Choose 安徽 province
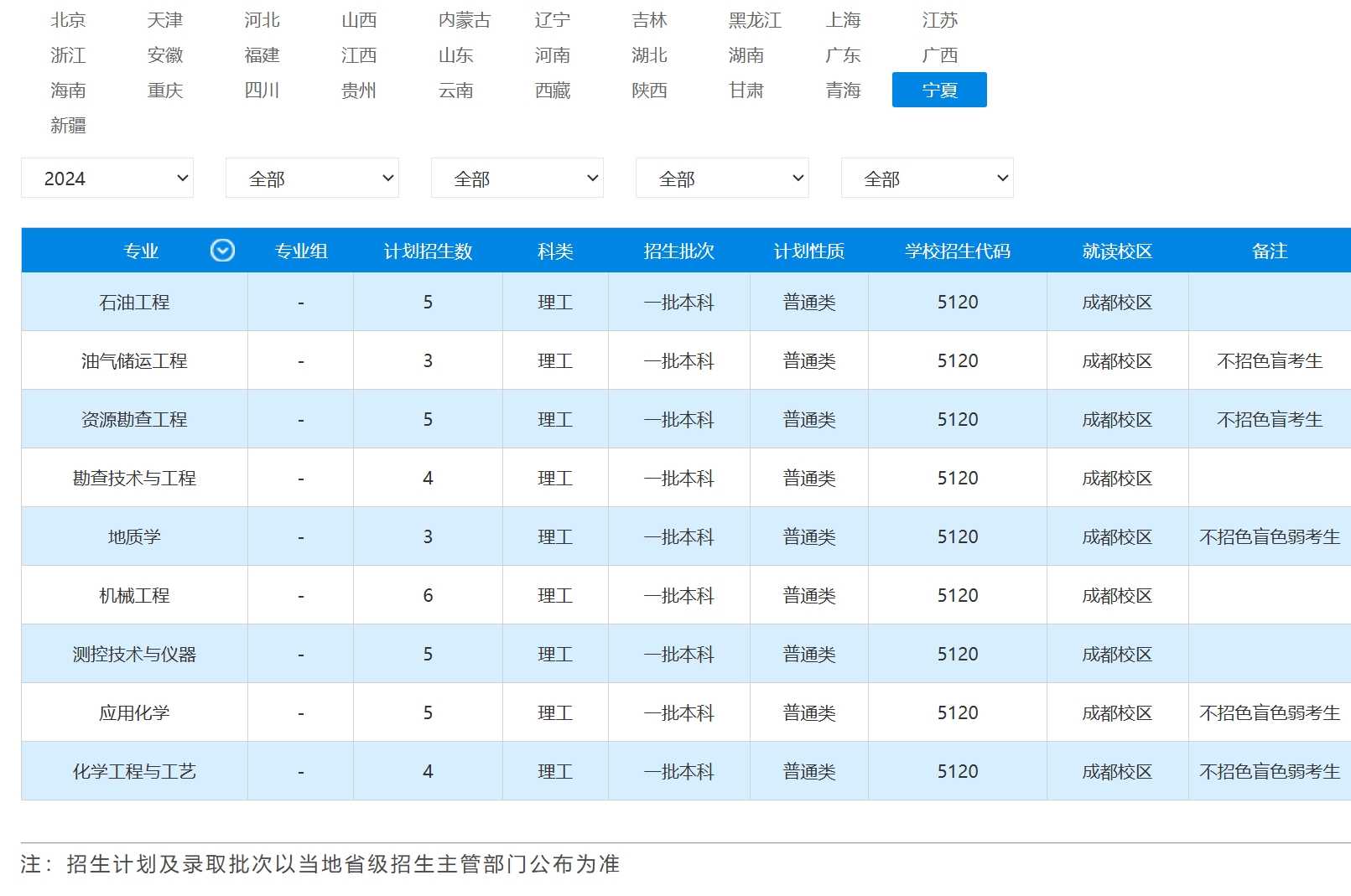This screenshot has width=1351, height=896. pyautogui.click(x=165, y=55)
